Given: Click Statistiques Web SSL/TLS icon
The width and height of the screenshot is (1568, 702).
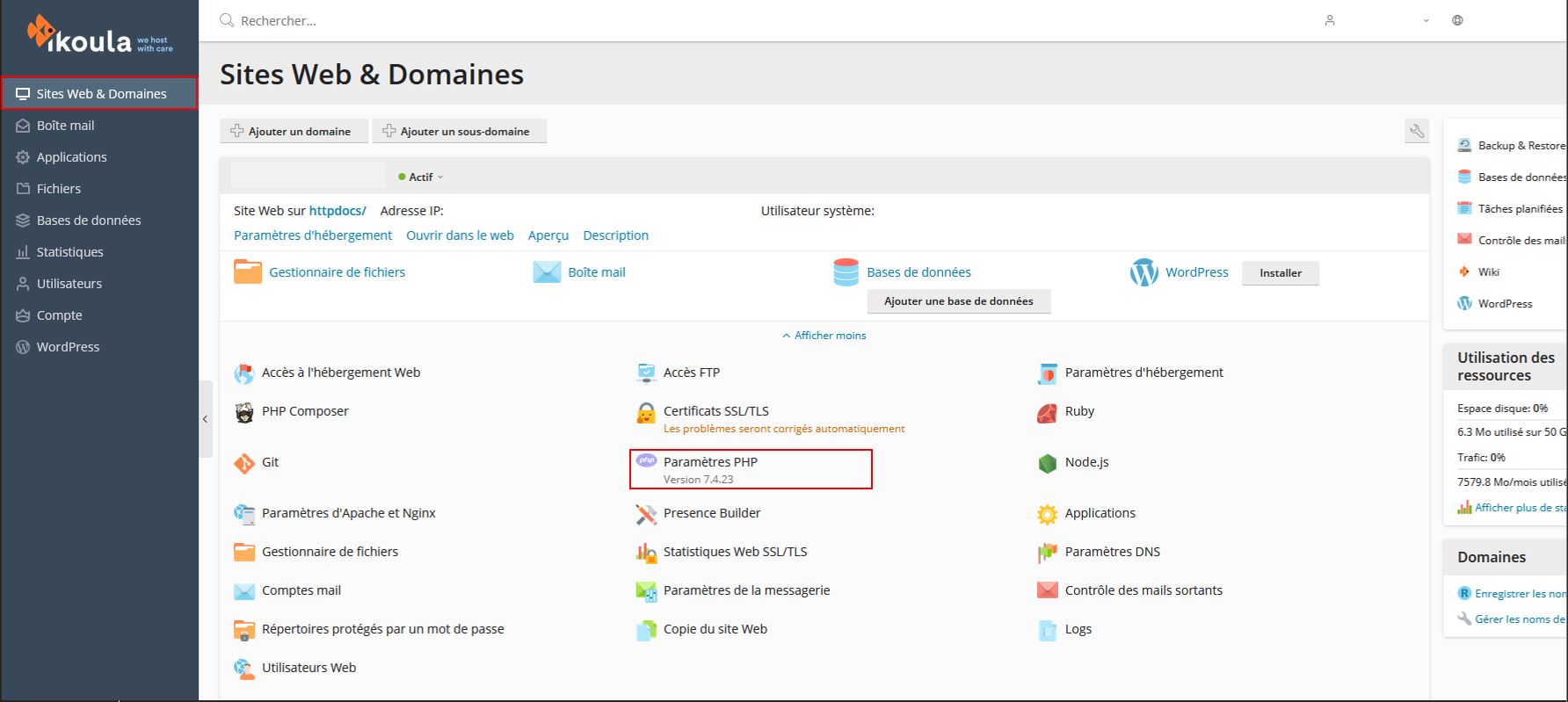Looking at the screenshot, I should [x=646, y=553].
